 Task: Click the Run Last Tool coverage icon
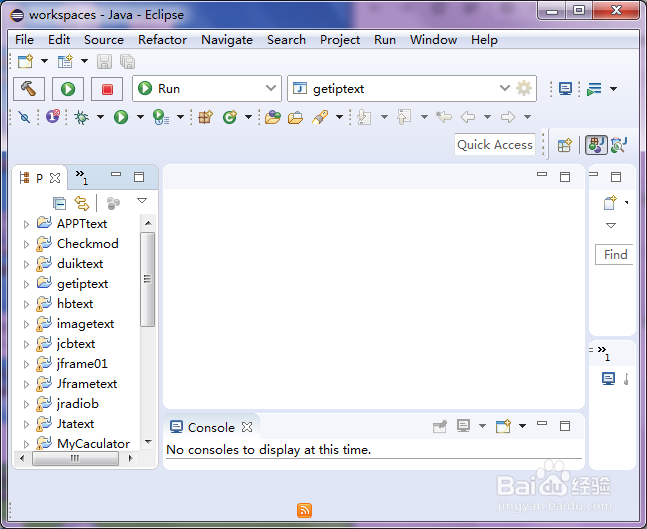161,117
